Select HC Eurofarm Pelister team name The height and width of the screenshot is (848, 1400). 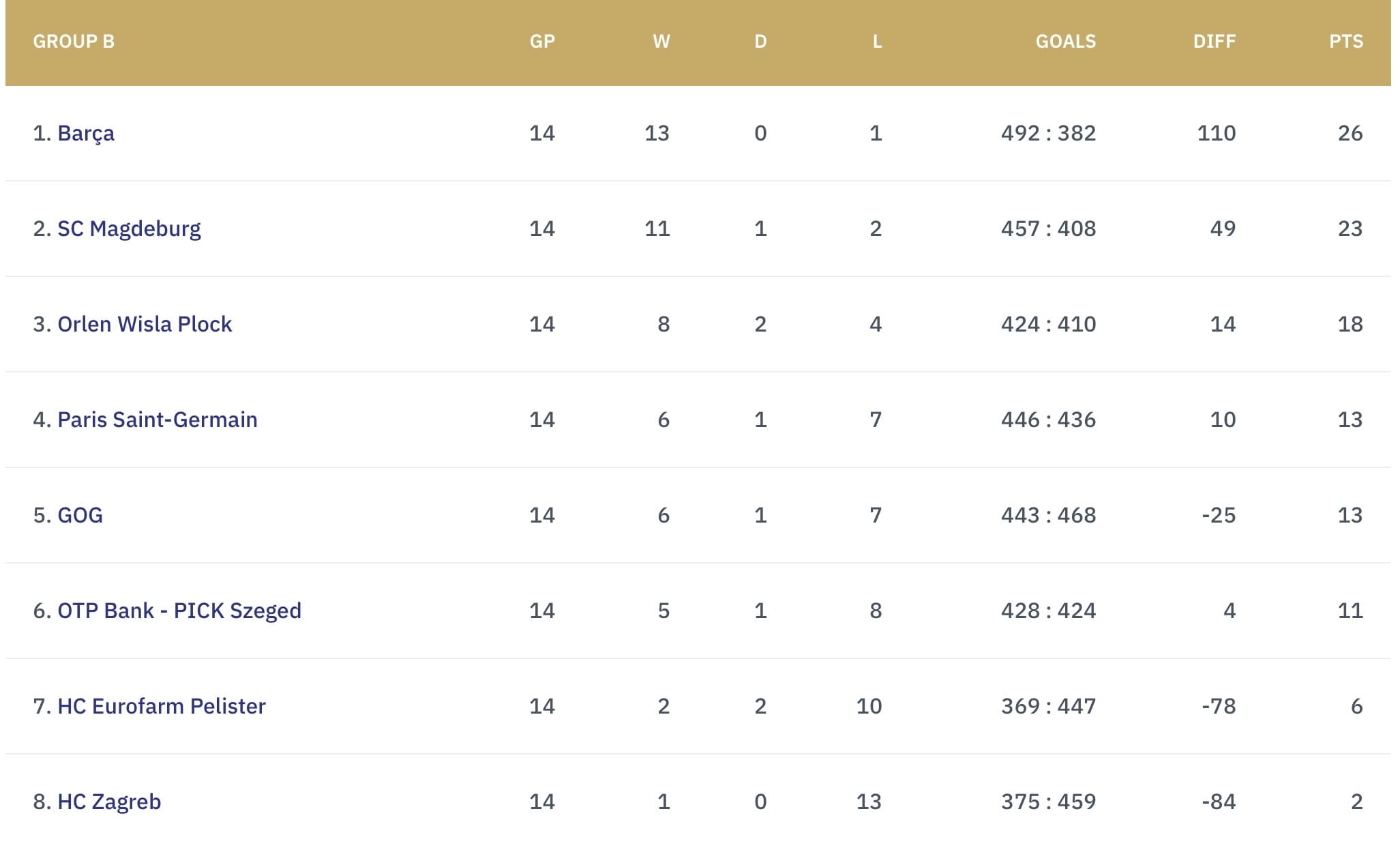(162, 706)
